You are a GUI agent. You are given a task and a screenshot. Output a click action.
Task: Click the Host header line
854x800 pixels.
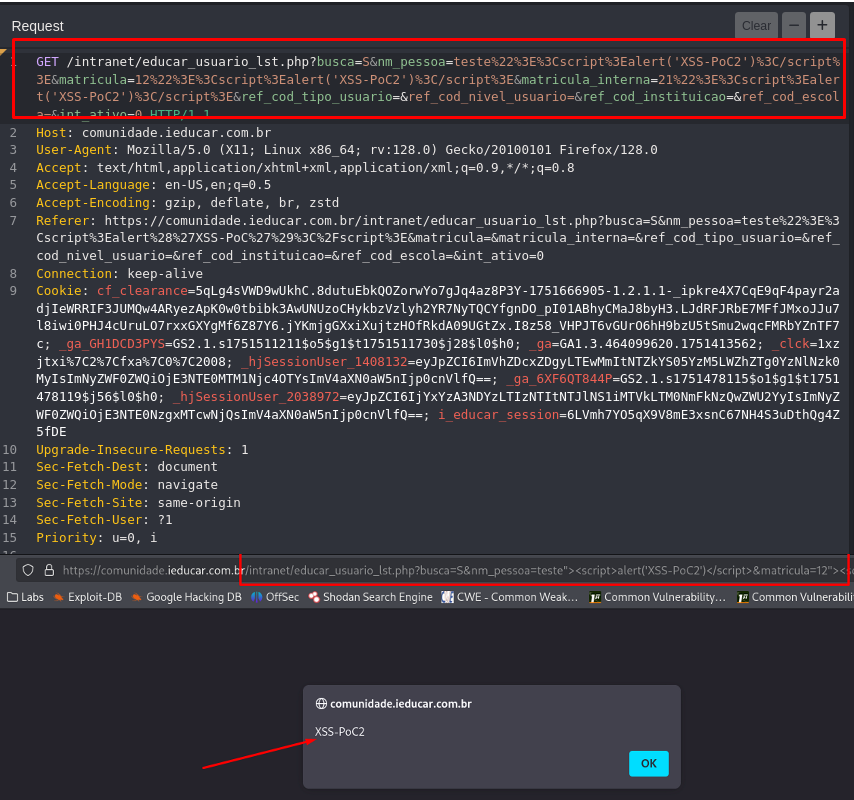154,132
